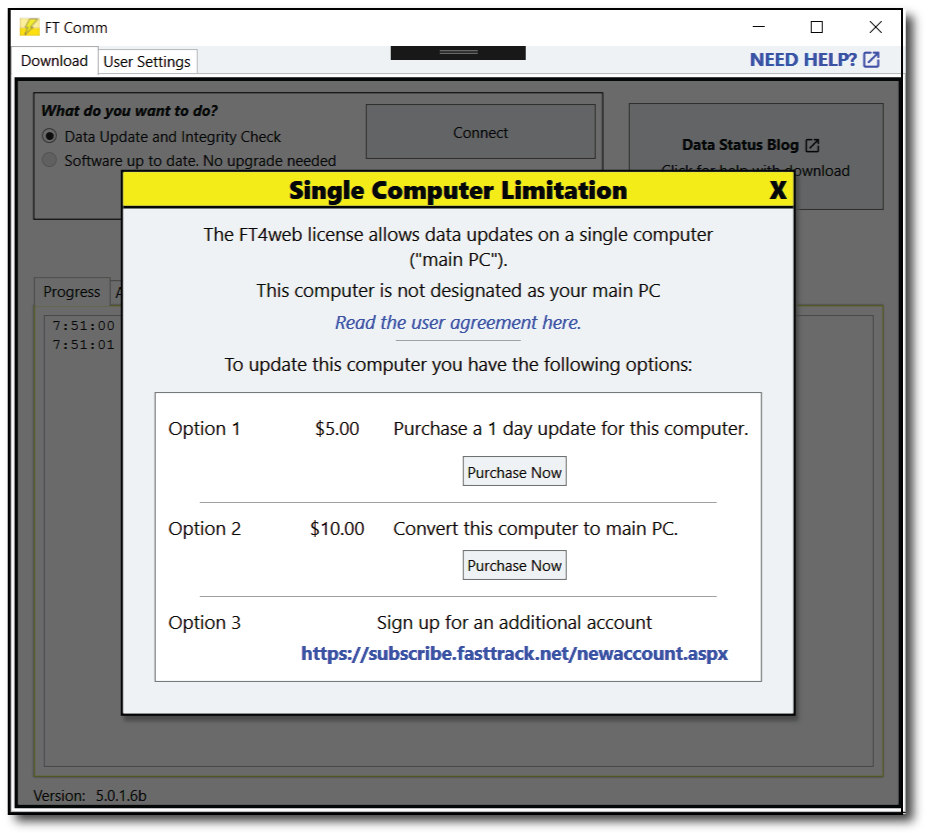Screen dimensions: 927x835
Task: Click the Option 1 label
Action: tap(204, 429)
